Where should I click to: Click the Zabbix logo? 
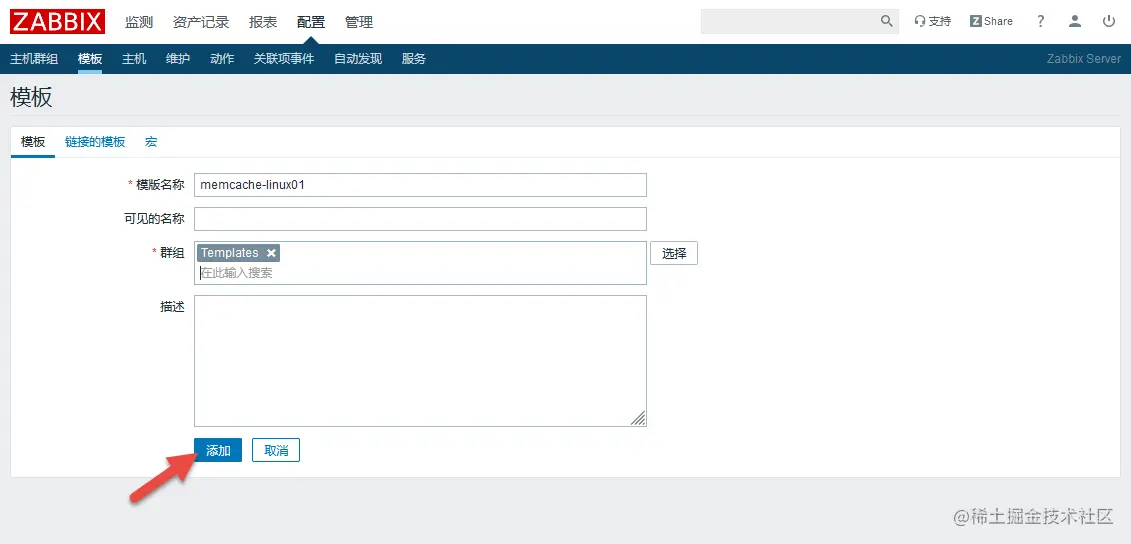[58, 22]
